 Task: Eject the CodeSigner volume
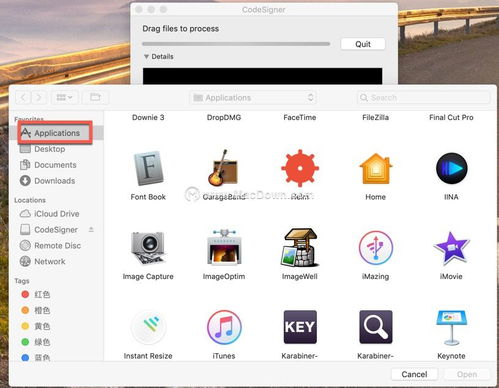pyautogui.click(x=91, y=229)
